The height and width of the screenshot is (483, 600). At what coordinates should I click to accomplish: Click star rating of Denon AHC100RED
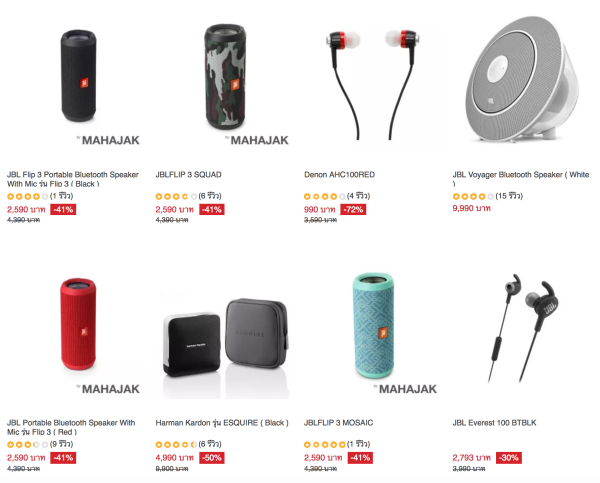click(324, 197)
